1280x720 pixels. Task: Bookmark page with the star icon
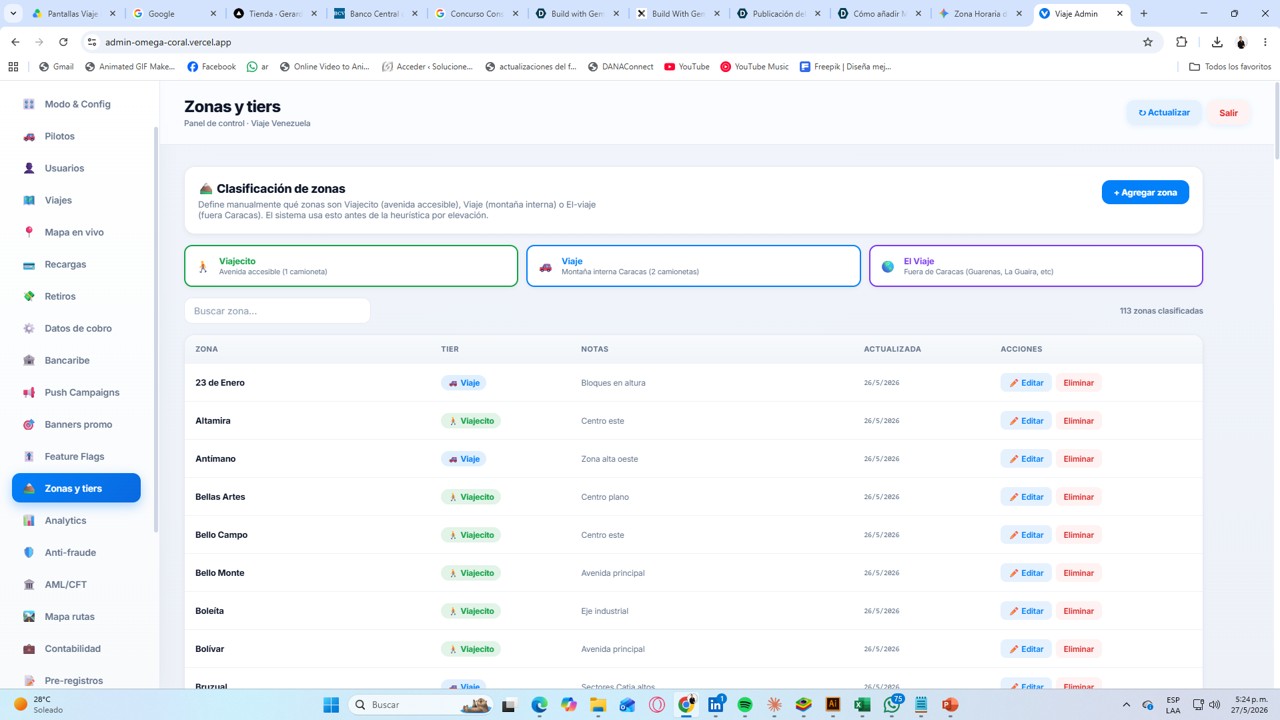coord(1148,42)
